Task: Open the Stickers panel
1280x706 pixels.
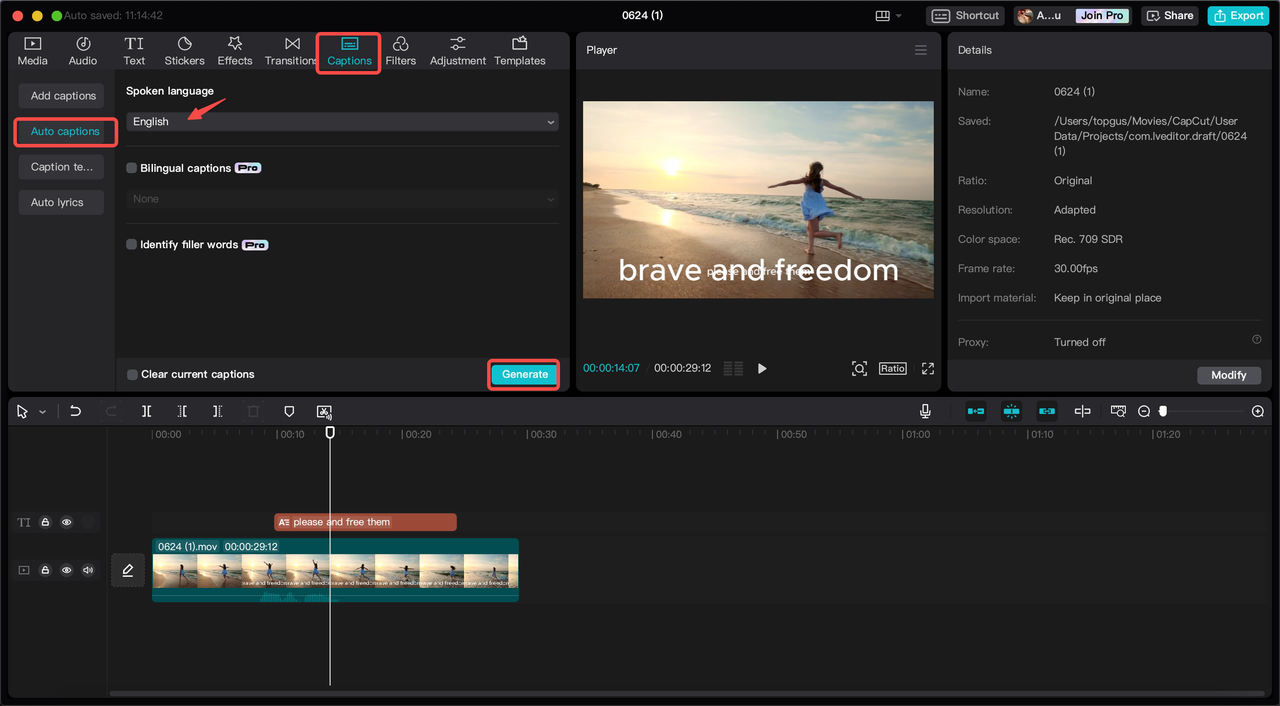Action: (184, 51)
